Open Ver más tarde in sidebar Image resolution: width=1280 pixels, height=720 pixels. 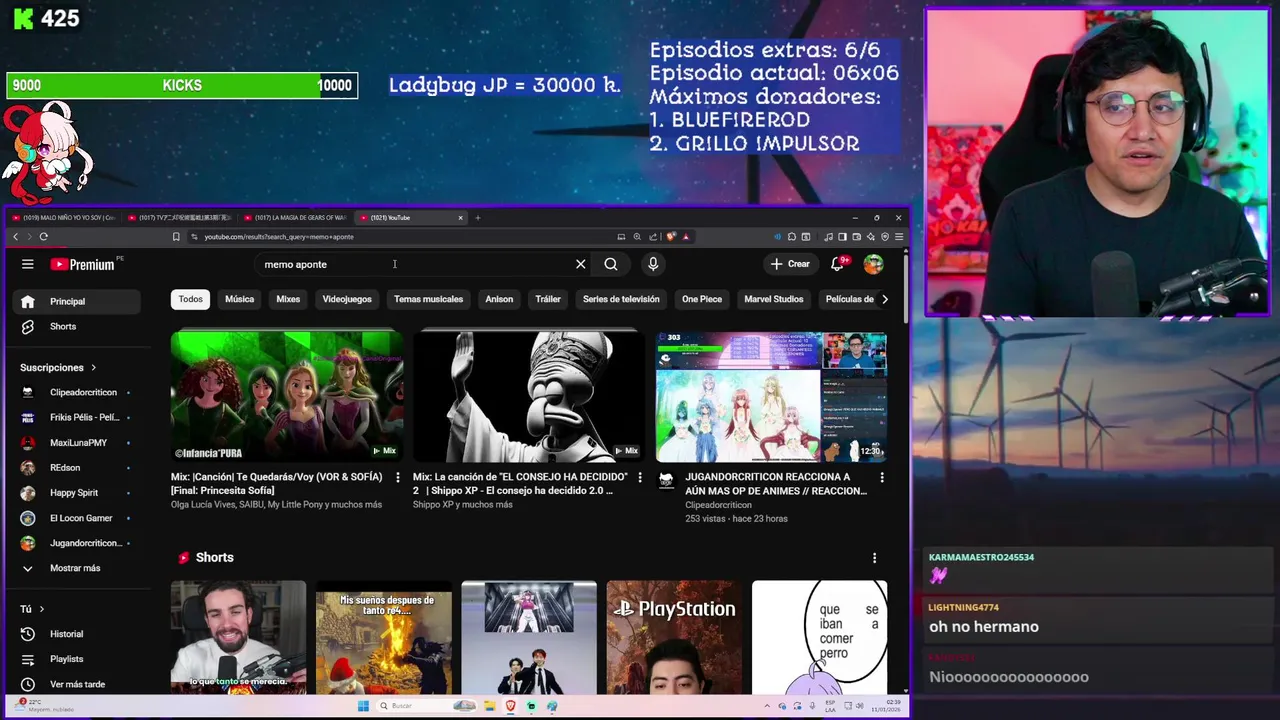[78, 684]
